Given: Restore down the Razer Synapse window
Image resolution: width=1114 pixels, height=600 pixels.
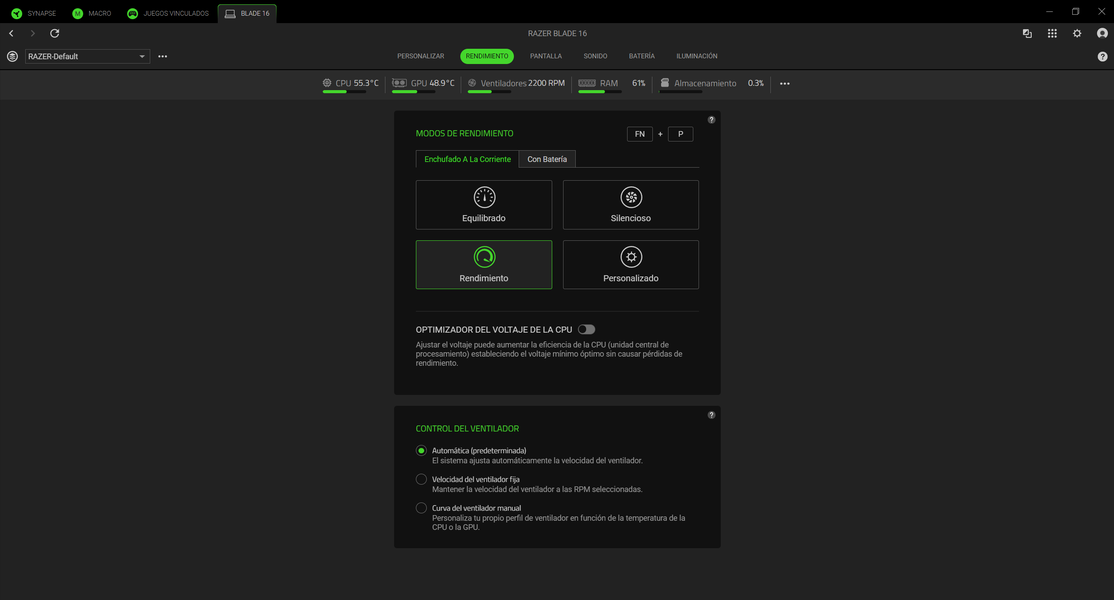Looking at the screenshot, I should point(1076,11).
